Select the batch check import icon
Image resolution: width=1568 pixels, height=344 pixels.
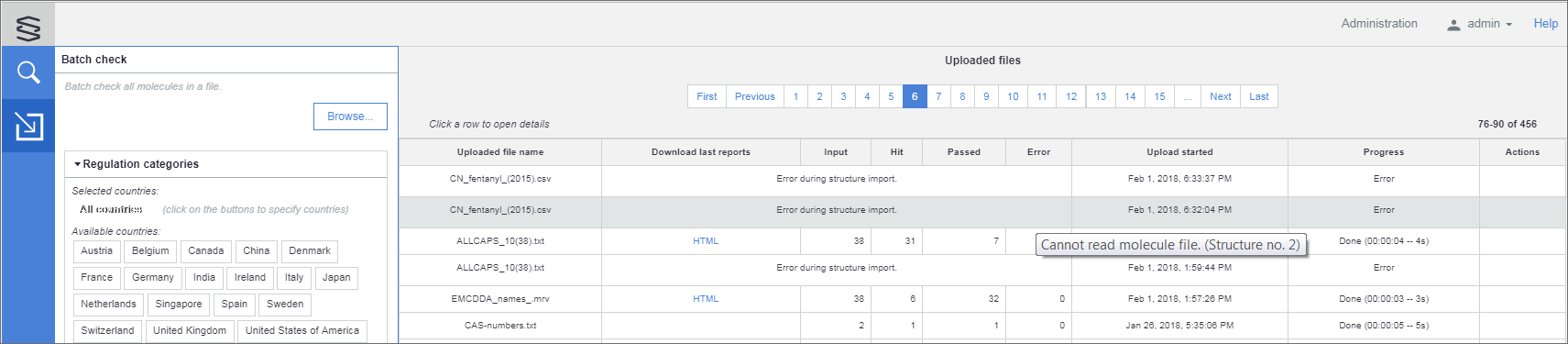click(x=28, y=126)
